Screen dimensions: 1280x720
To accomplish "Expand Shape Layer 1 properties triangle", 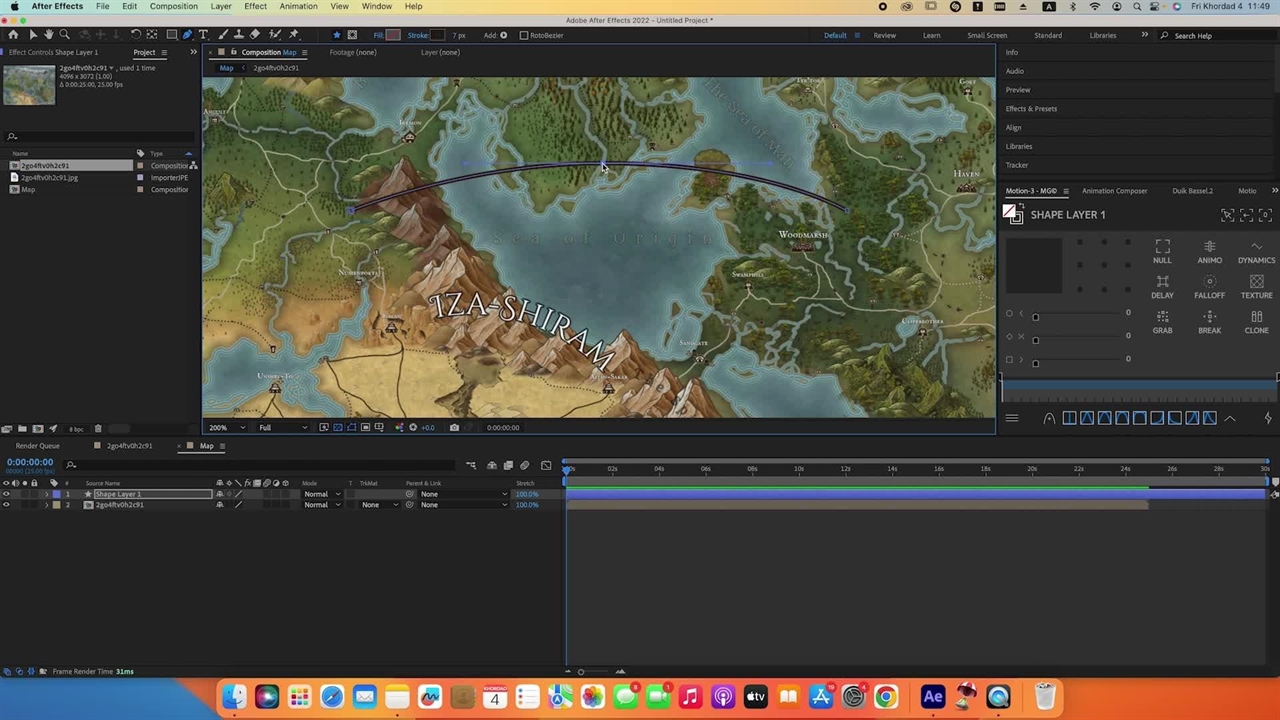I will click(x=46, y=494).
